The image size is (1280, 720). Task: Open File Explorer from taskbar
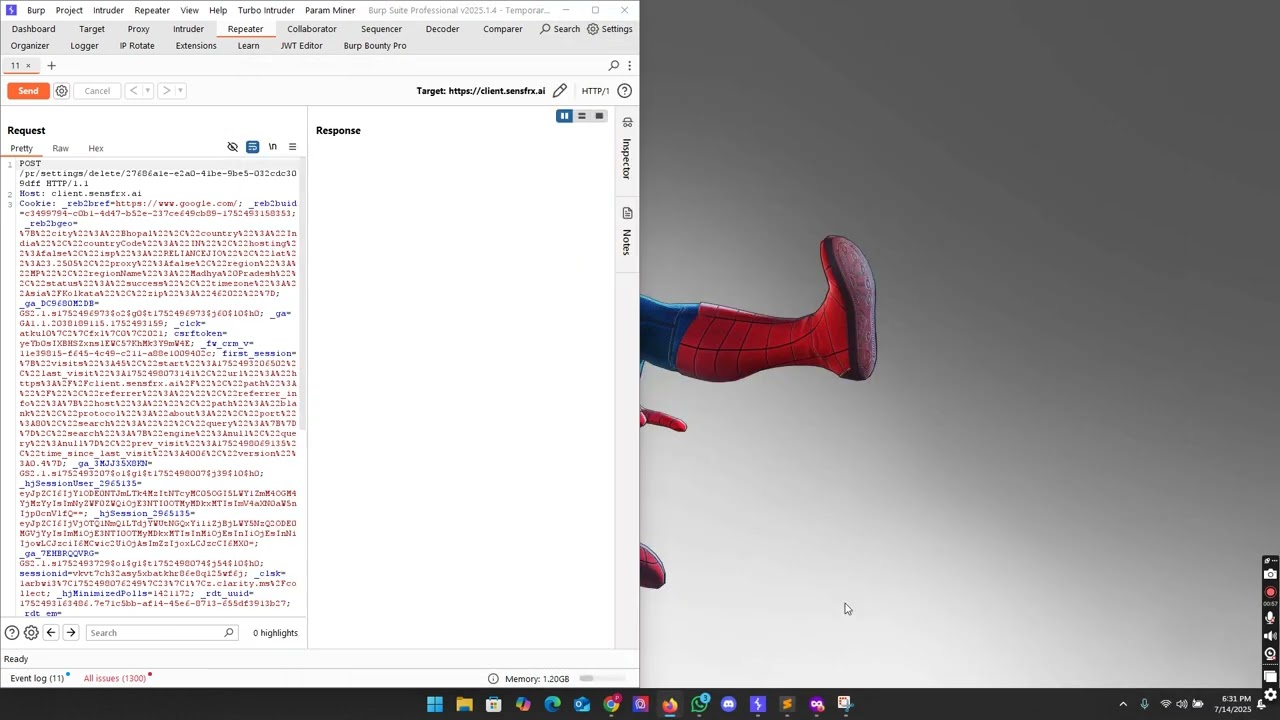click(x=464, y=704)
